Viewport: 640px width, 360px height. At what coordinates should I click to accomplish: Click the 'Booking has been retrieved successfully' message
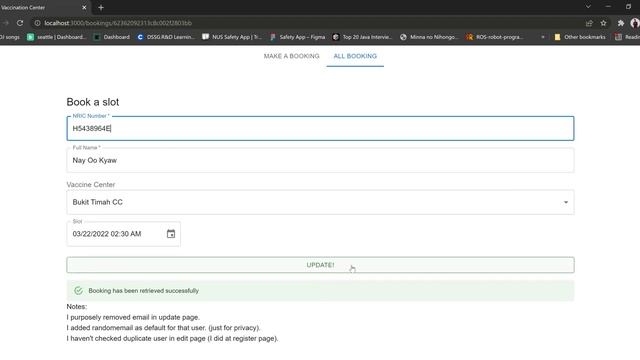144,291
